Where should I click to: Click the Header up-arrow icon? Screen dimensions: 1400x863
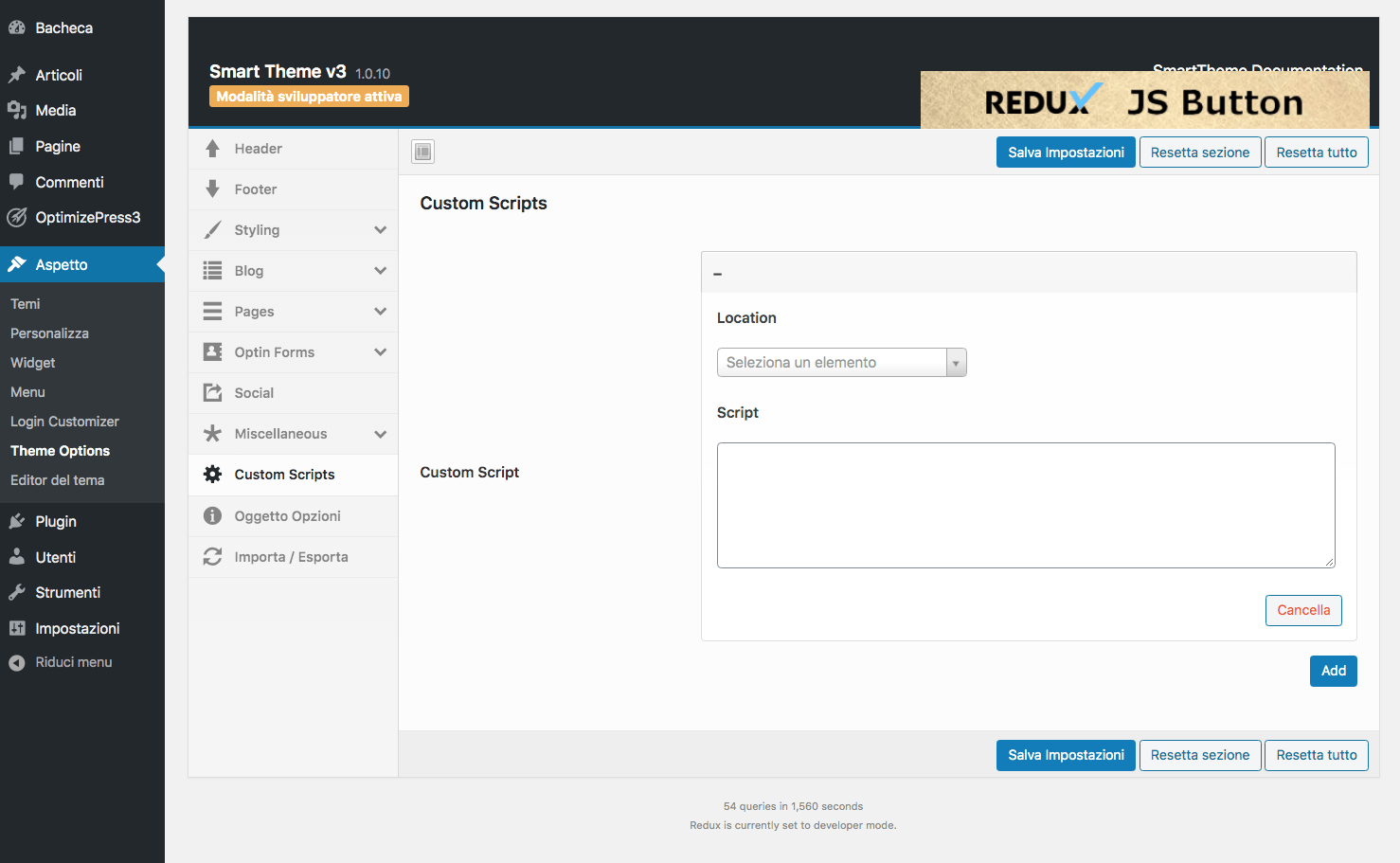click(x=212, y=149)
